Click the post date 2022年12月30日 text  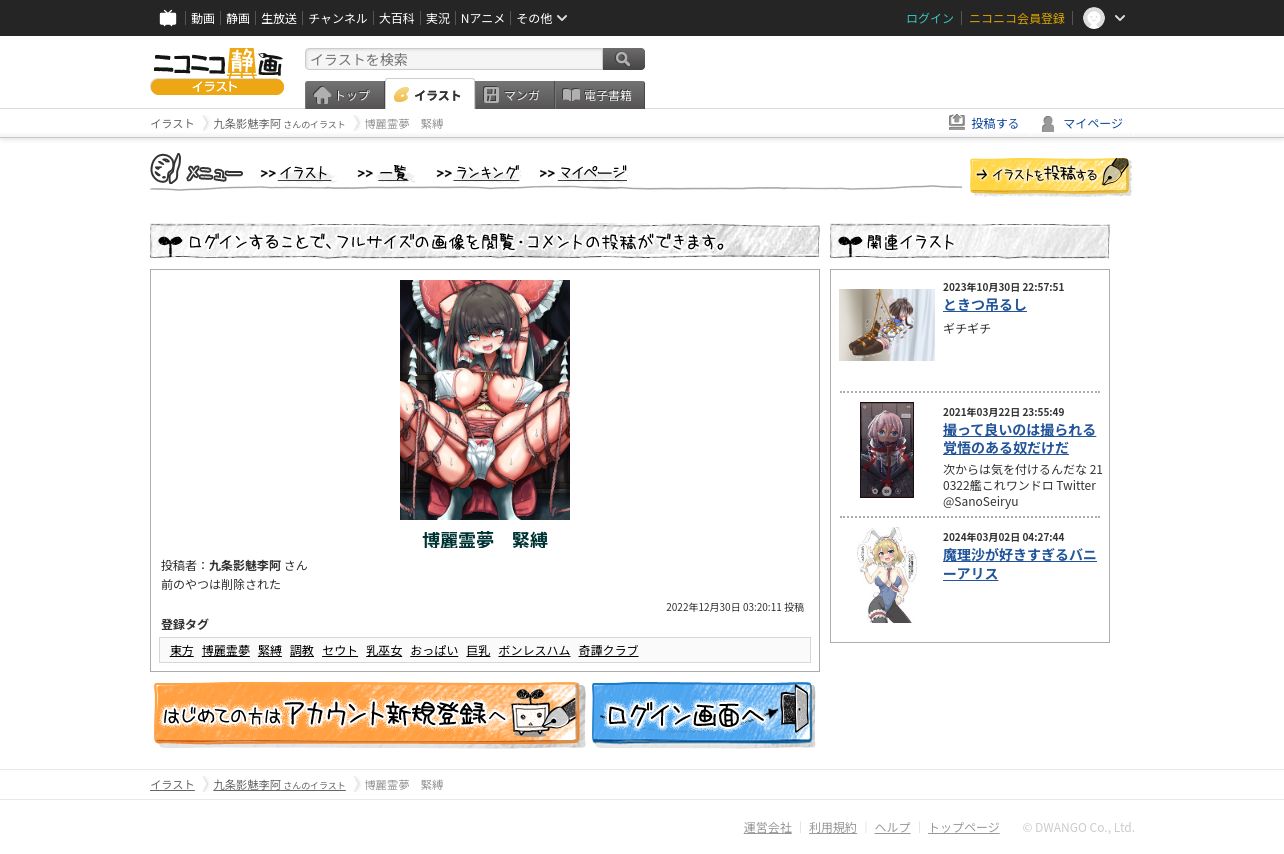[735, 607]
